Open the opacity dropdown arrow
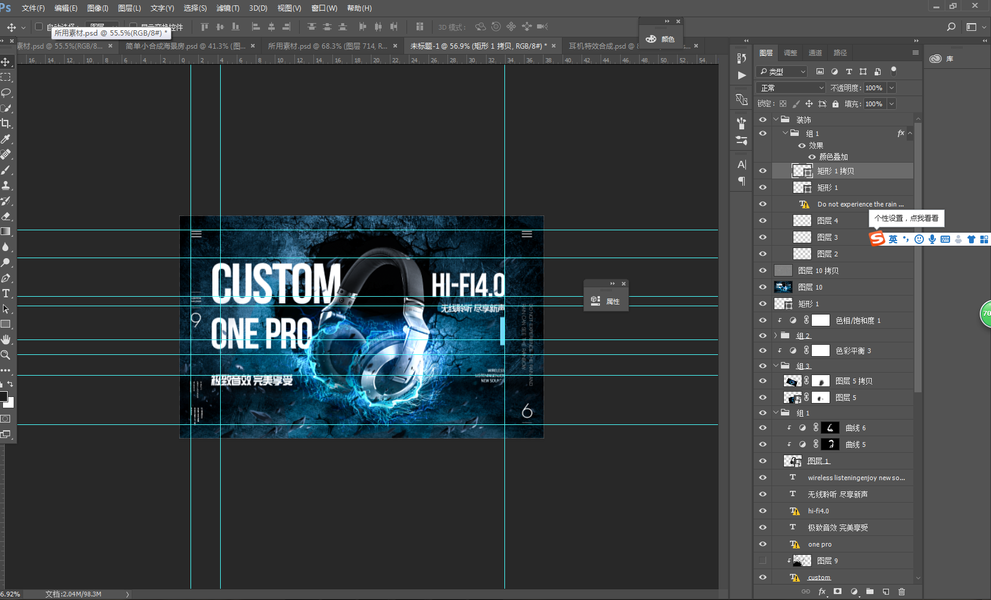 click(892, 88)
